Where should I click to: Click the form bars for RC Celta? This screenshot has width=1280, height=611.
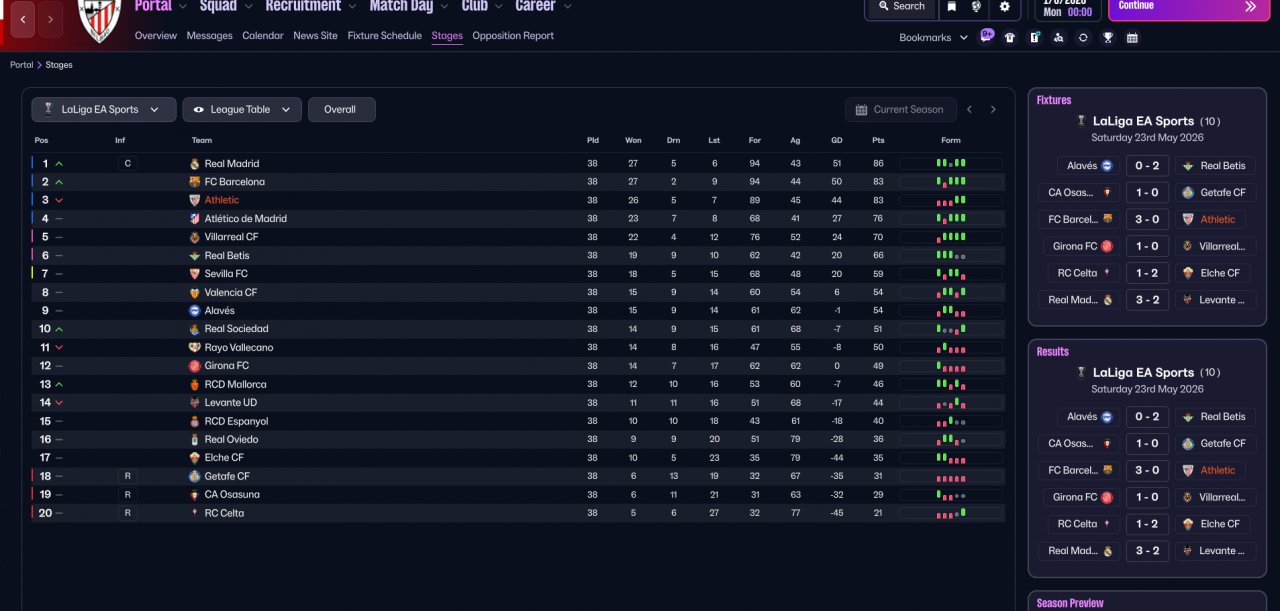(951, 513)
